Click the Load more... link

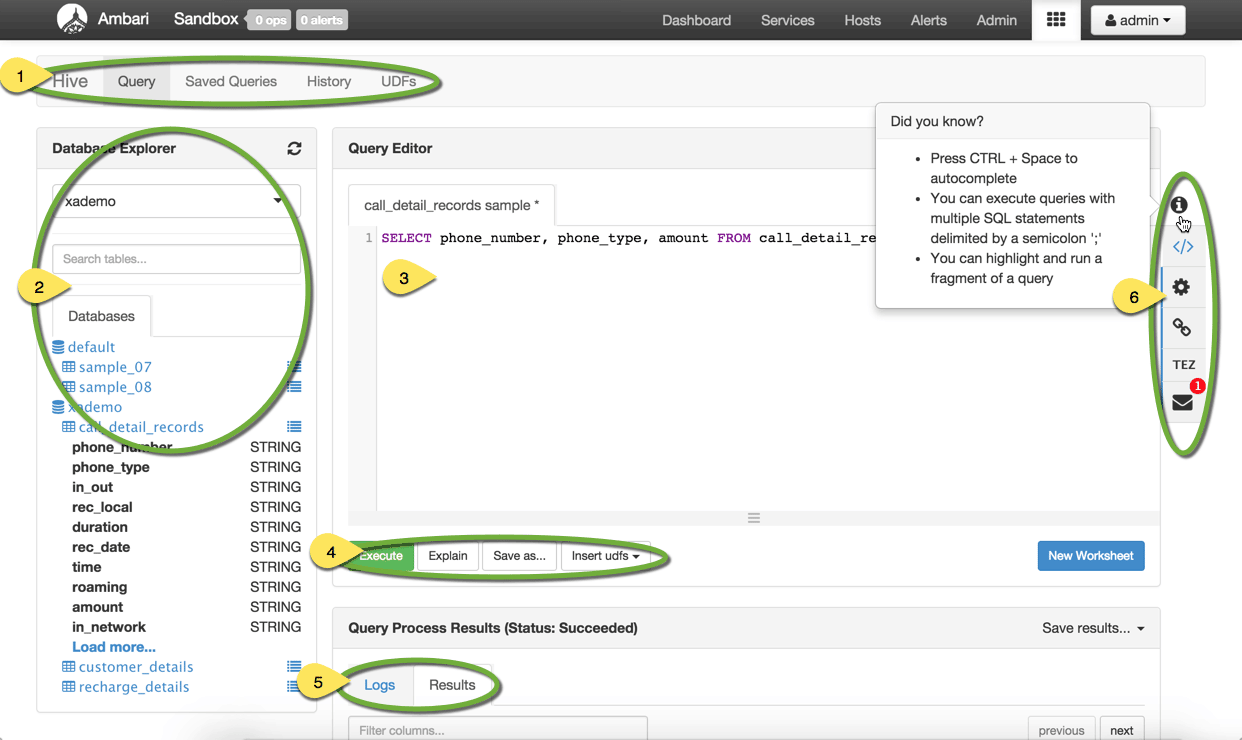pyautogui.click(x=114, y=647)
